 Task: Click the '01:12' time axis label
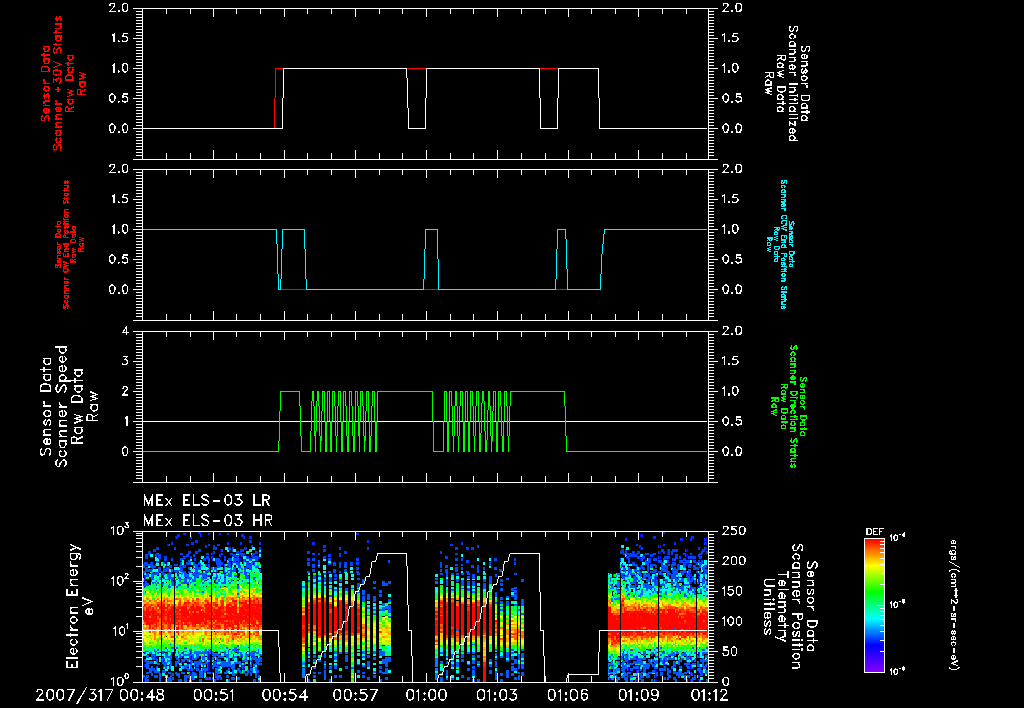click(708, 695)
